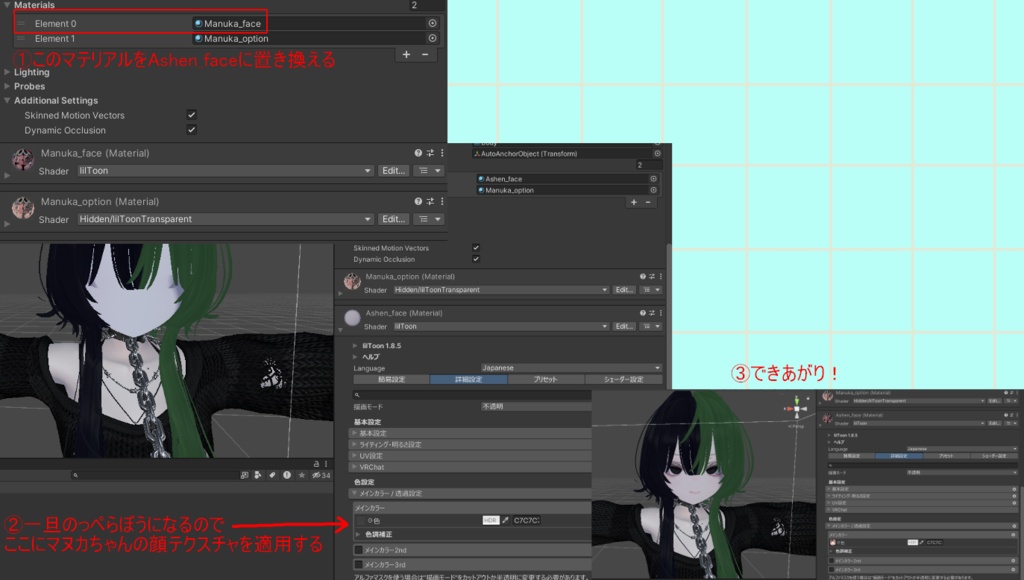Click the object picker icon beside Manuka_face Element 0
The height and width of the screenshot is (580, 1024).
pyautogui.click(x=432, y=22)
